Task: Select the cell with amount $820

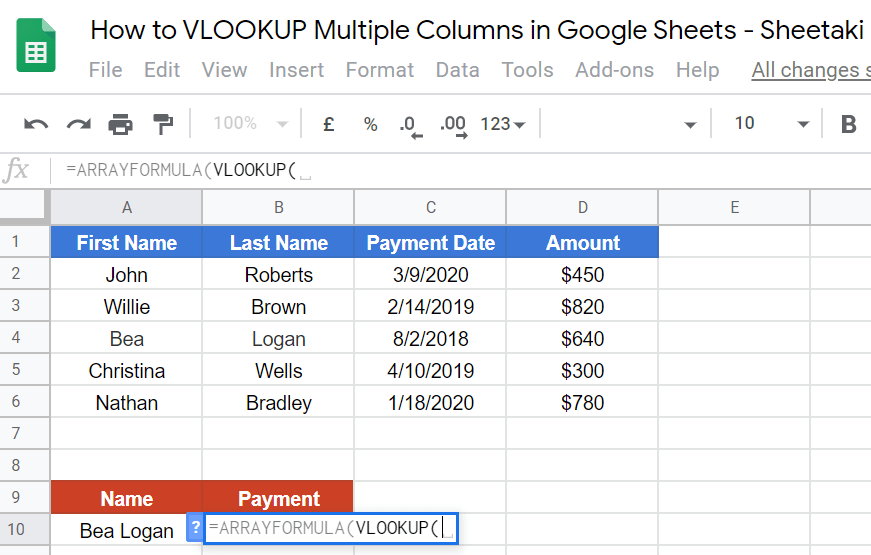Action: pyautogui.click(x=582, y=306)
